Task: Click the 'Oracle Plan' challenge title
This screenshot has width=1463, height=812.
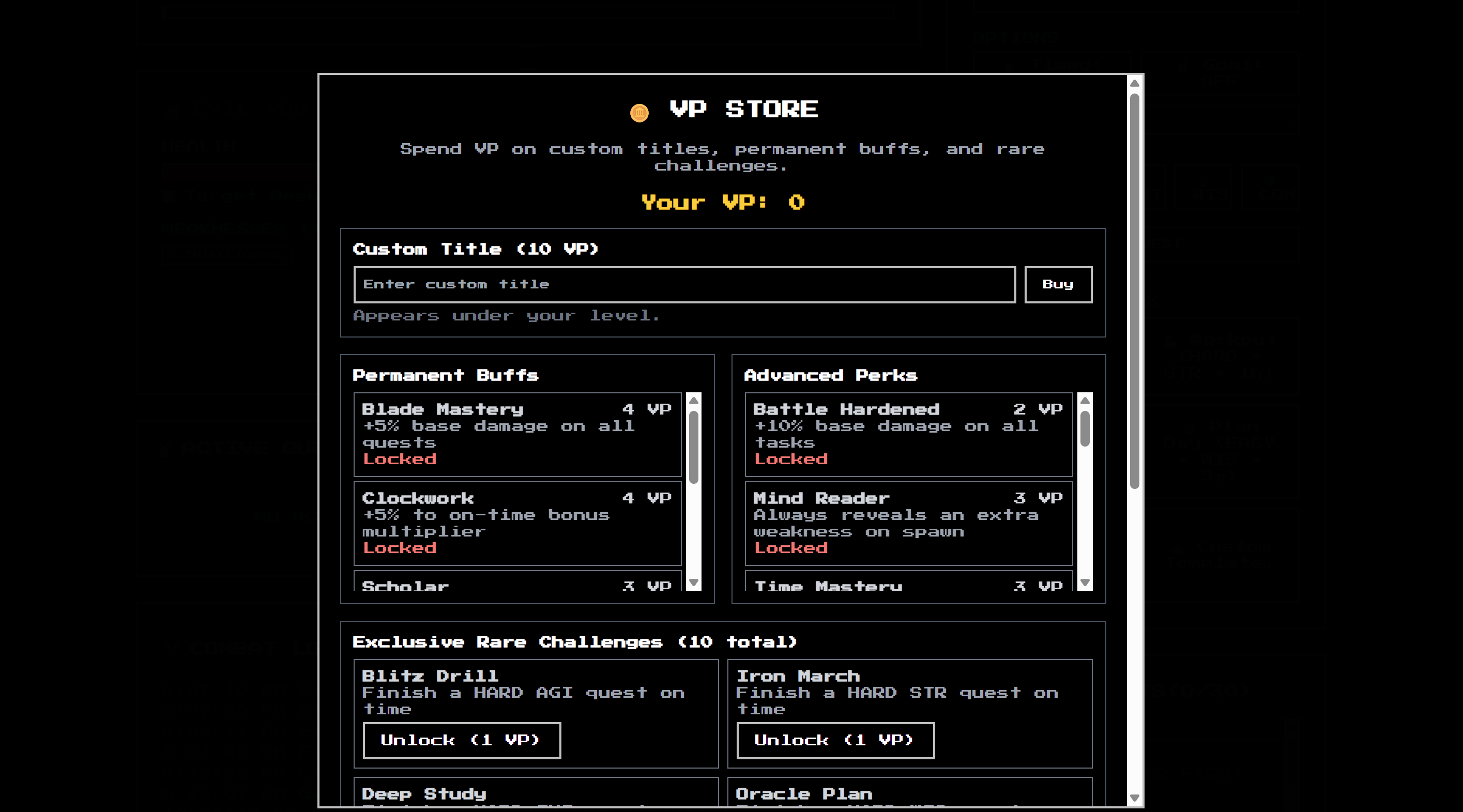Action: point(804,794)
